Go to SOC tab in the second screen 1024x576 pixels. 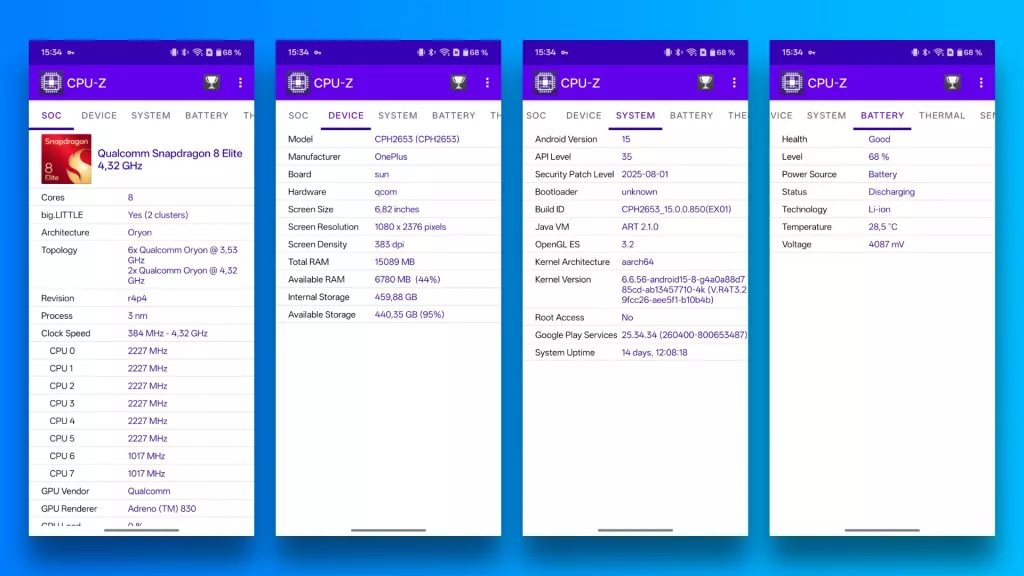point(298,116)
